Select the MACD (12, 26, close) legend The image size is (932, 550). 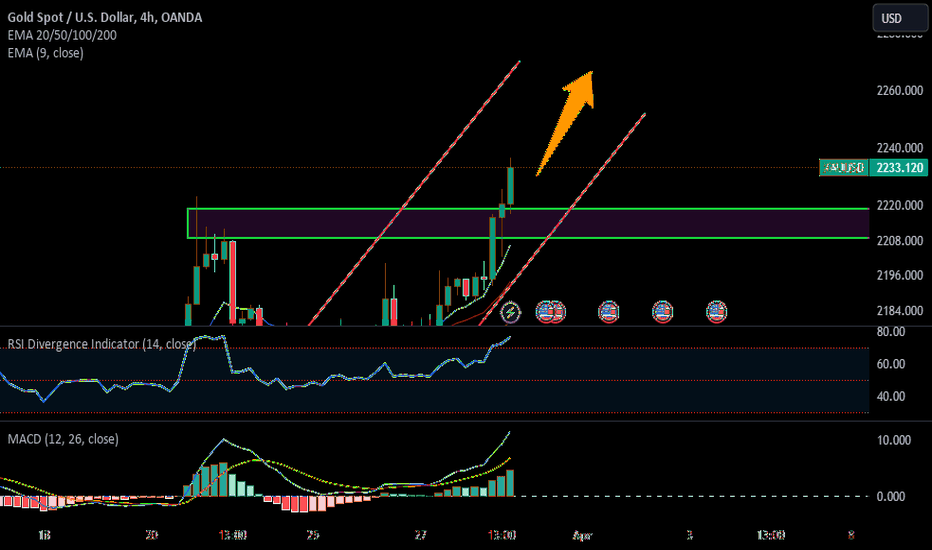[63, 439]
